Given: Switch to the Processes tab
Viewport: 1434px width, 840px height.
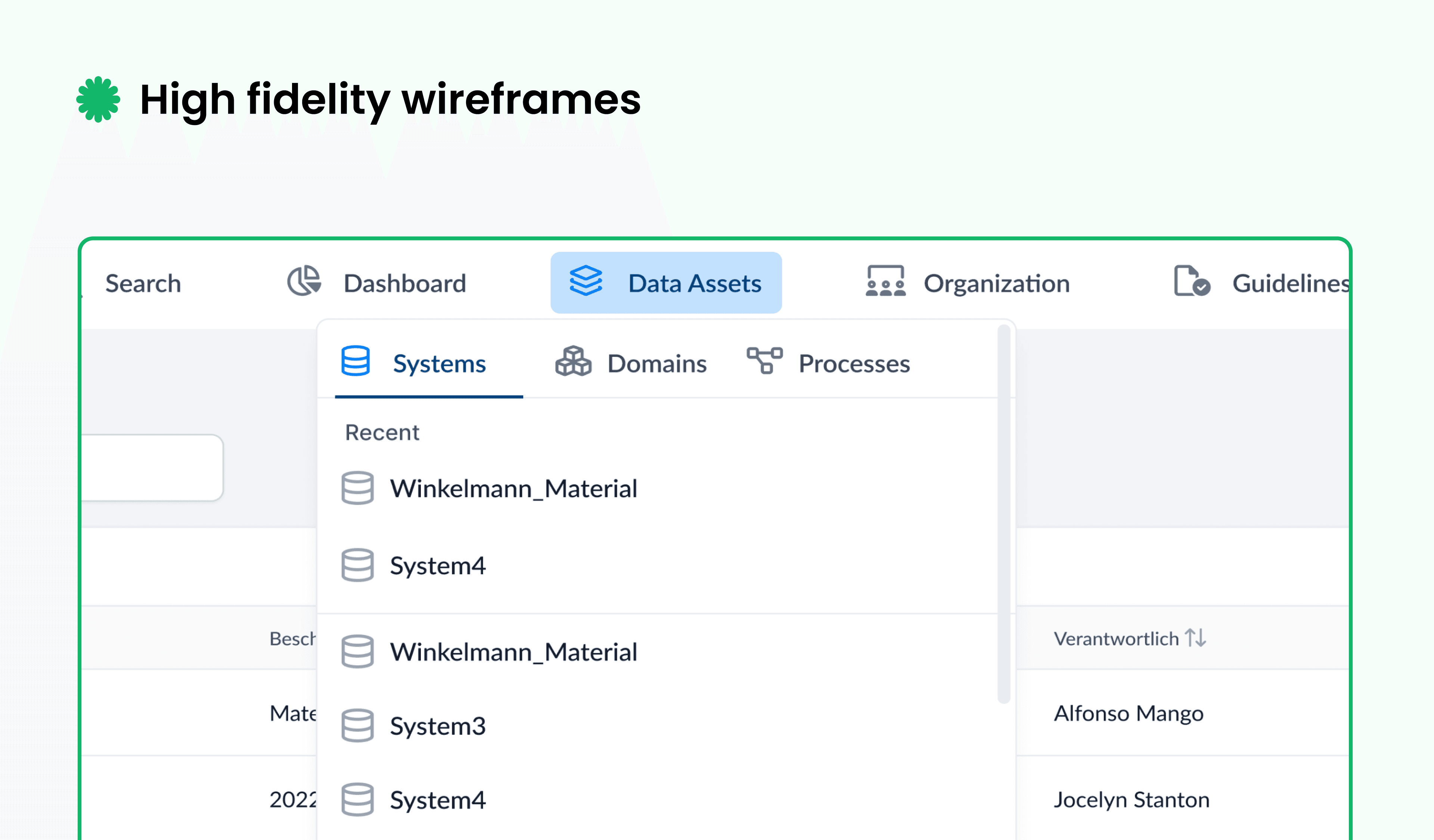Looking at the screenshot, I should [x=828, y=363].
